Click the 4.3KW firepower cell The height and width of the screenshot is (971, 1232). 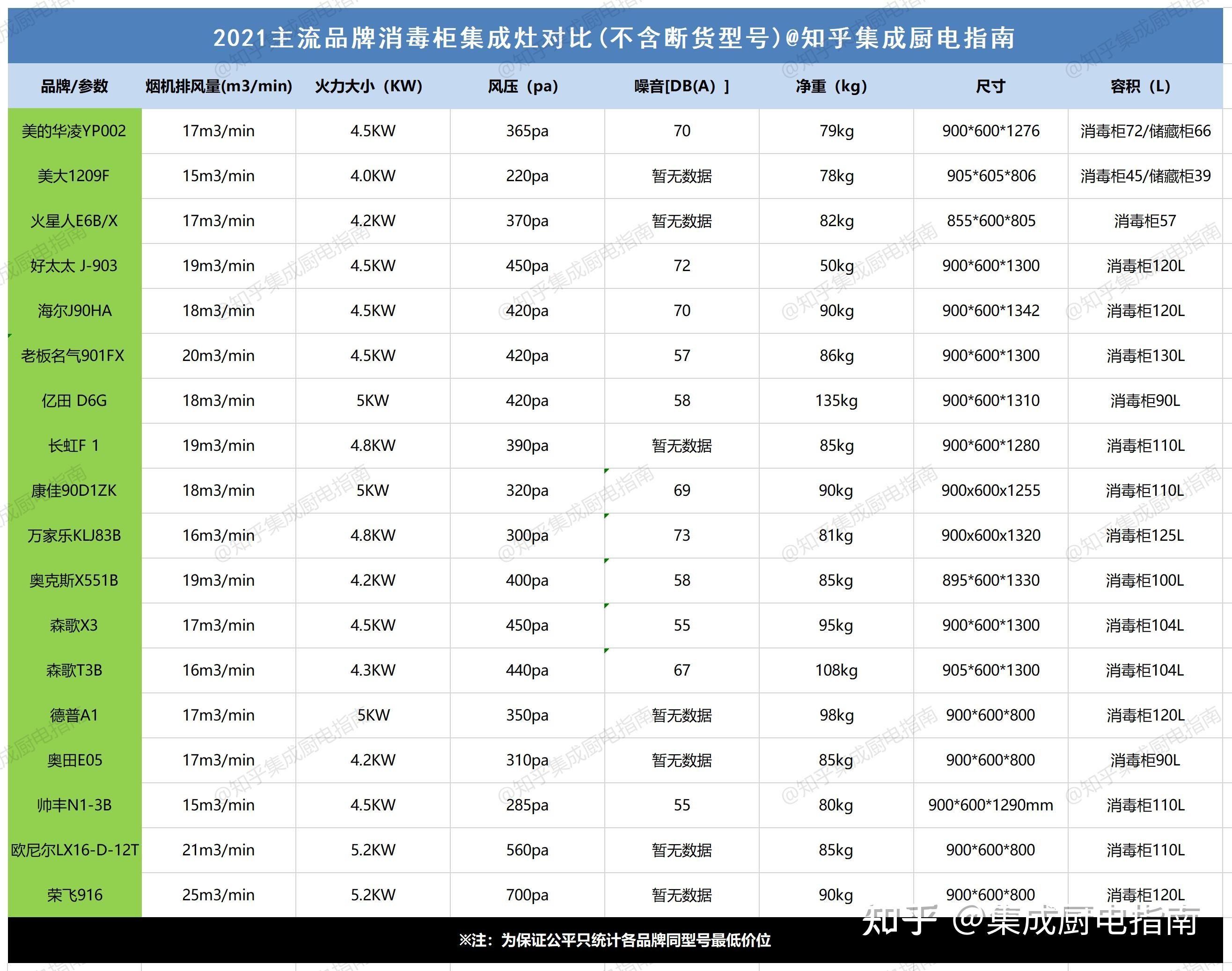[373, 669]
